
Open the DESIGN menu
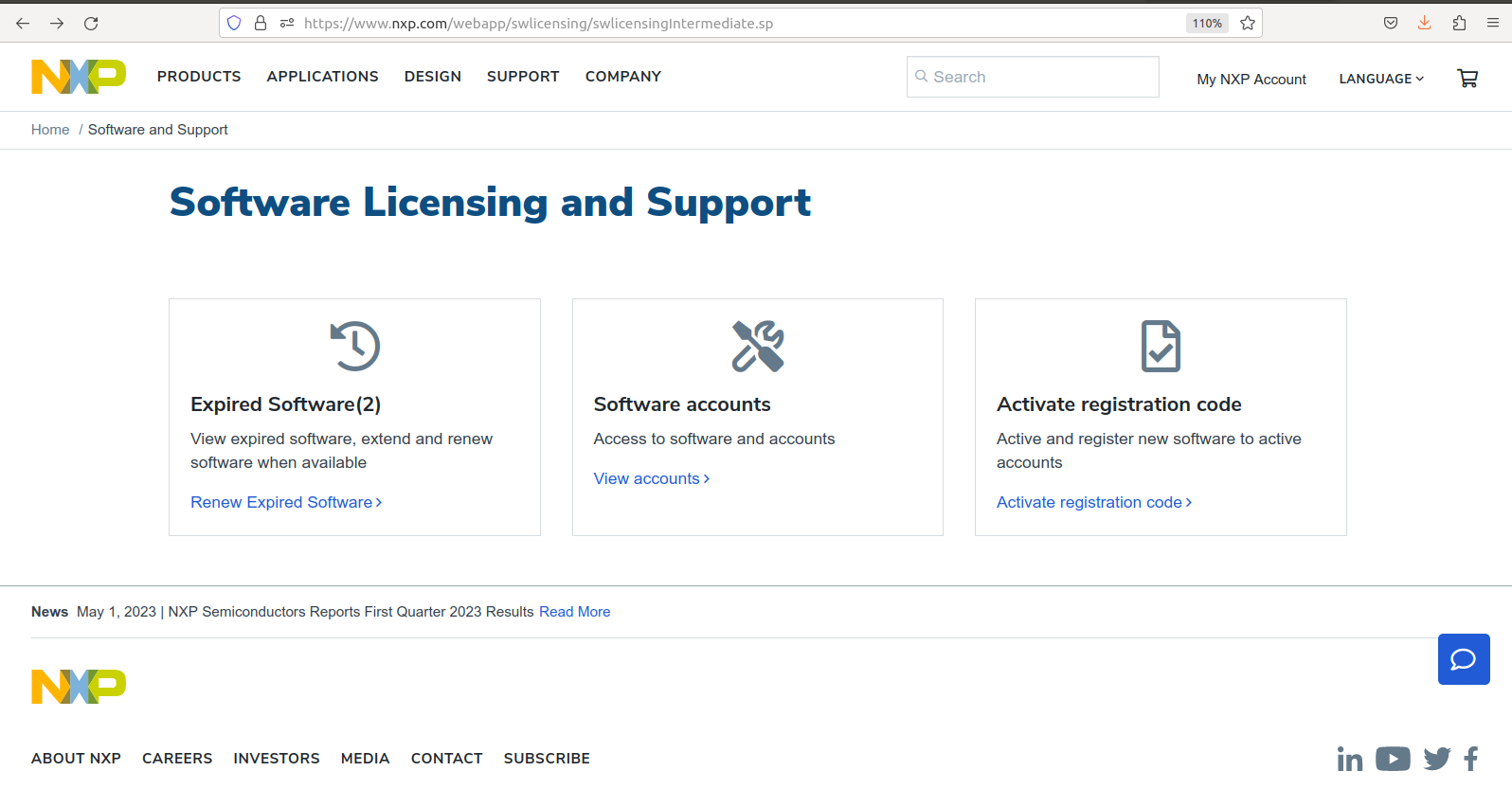(x=432, y=77)
